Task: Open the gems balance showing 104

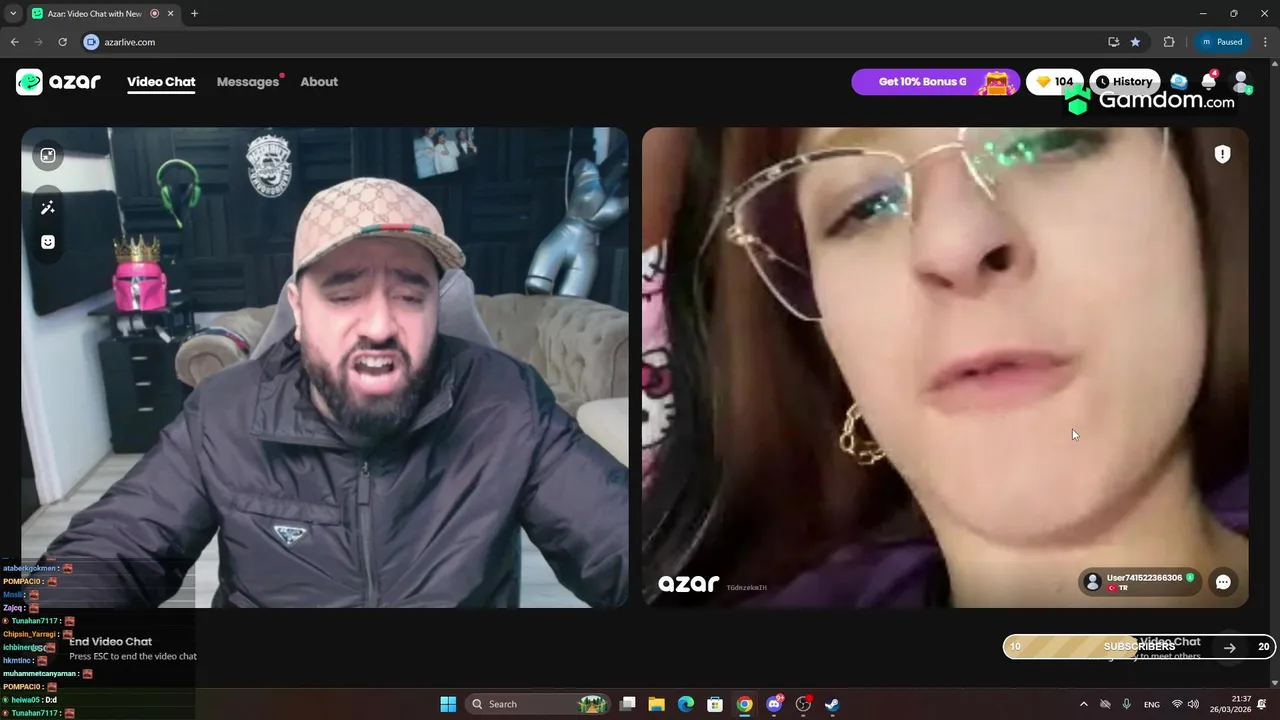Action: [1055, 82]
